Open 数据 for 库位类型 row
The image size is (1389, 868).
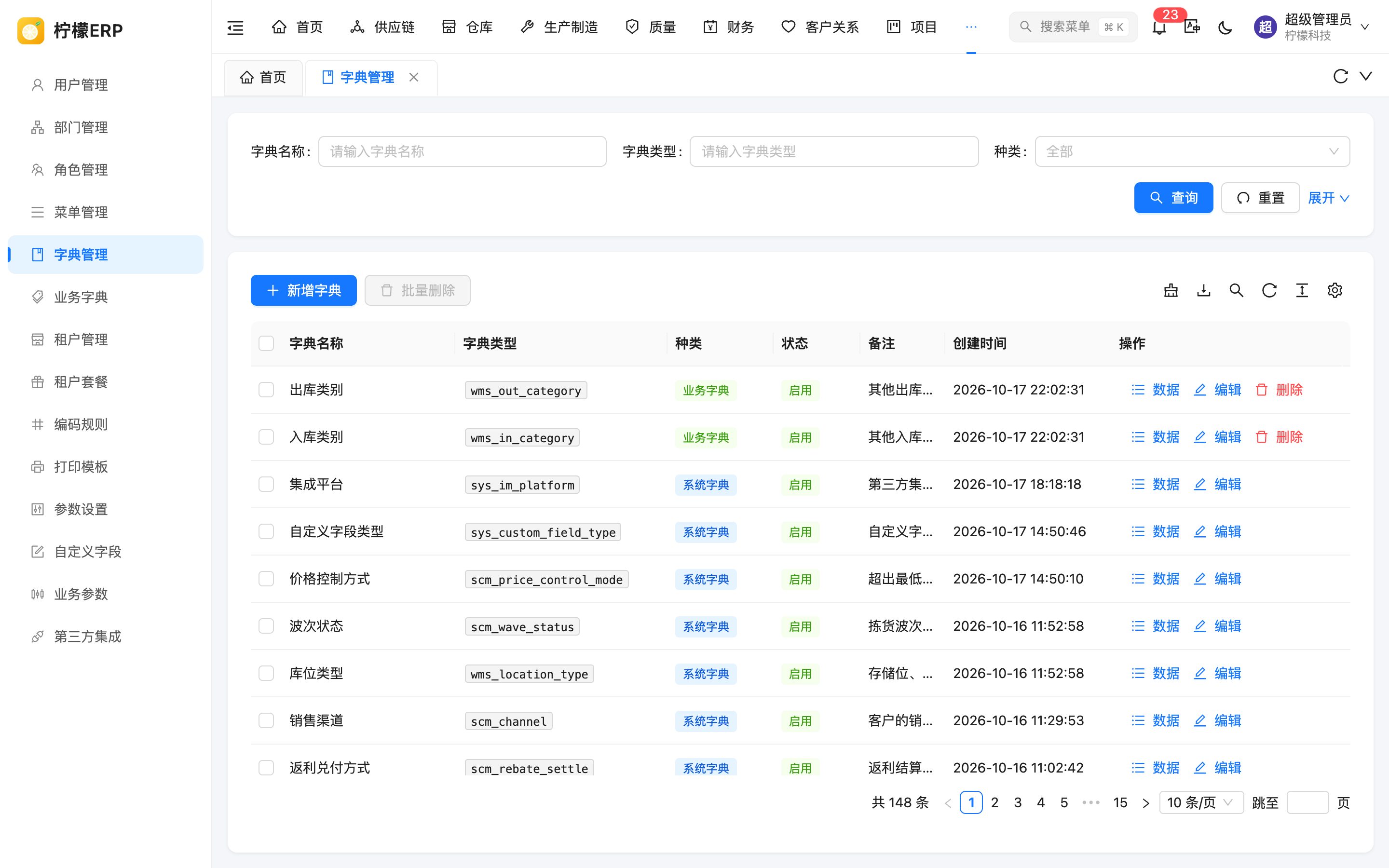pyautogui.click(x=1156, y=673)
